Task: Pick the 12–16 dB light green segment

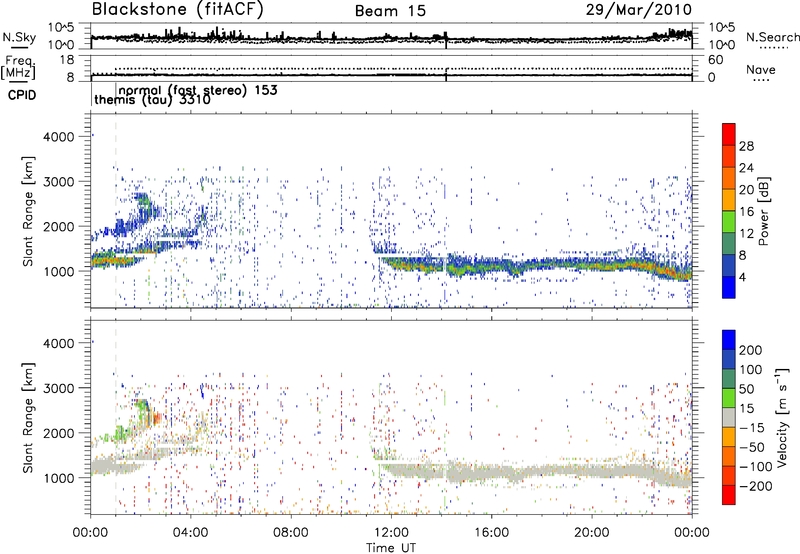Action: click(729, 222)
